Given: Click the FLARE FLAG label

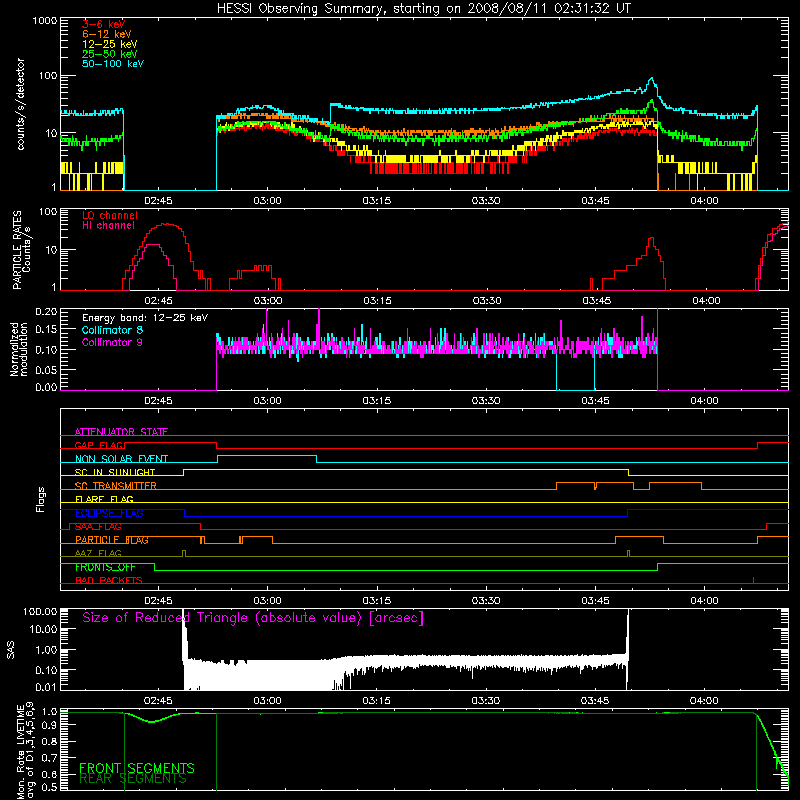Looking at the screenshot, I should tap(104, 499).
